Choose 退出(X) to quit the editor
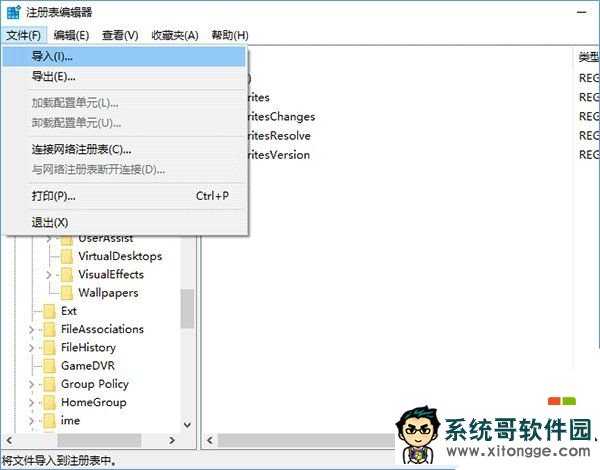 tap(124, 222)
